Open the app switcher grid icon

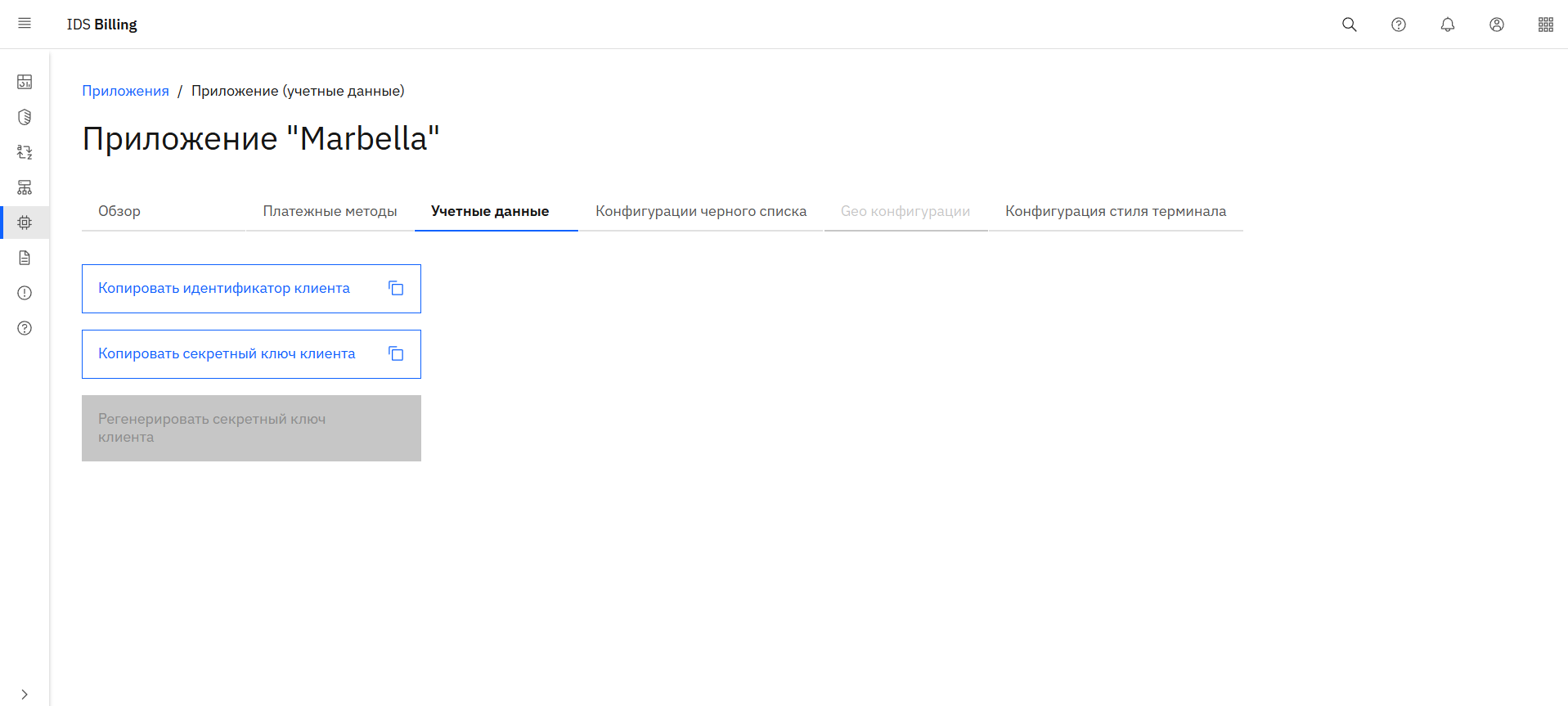(x=1545, y=25)
